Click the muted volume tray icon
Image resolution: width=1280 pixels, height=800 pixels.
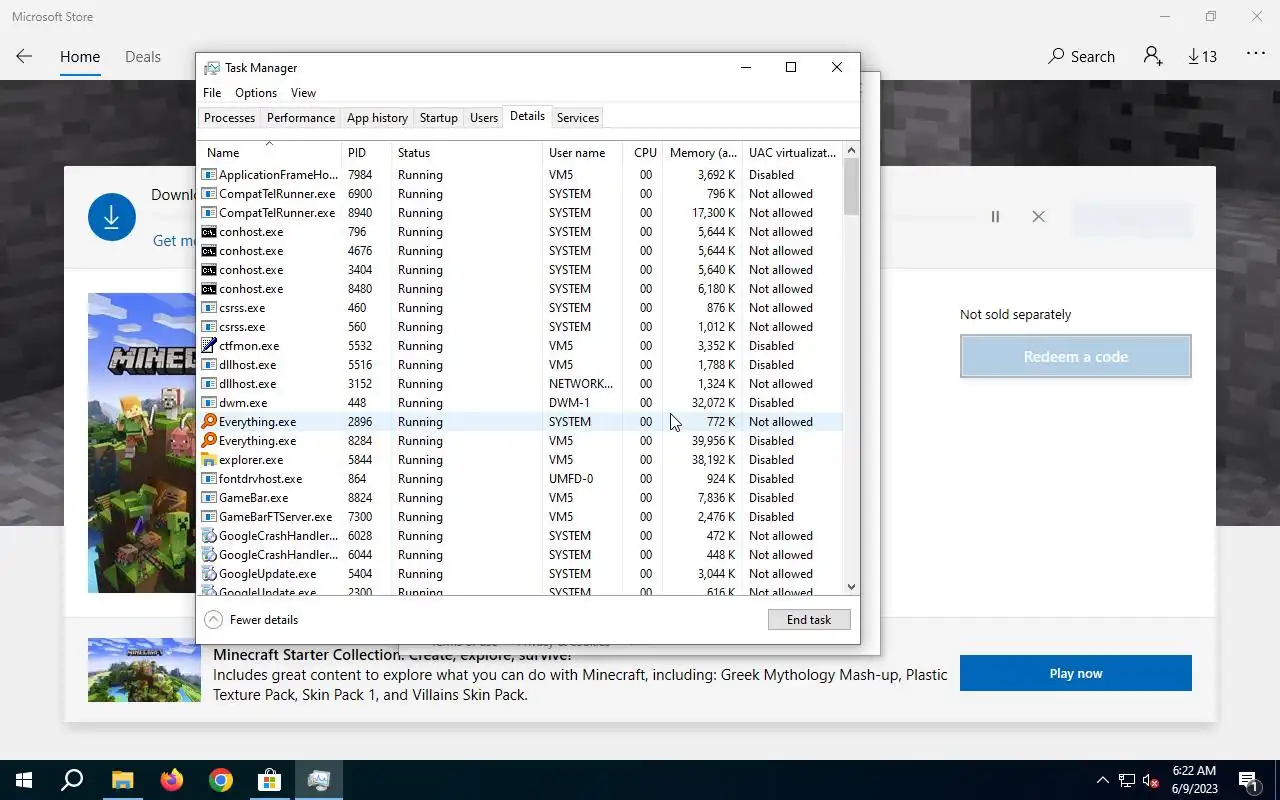point(1151,780)
